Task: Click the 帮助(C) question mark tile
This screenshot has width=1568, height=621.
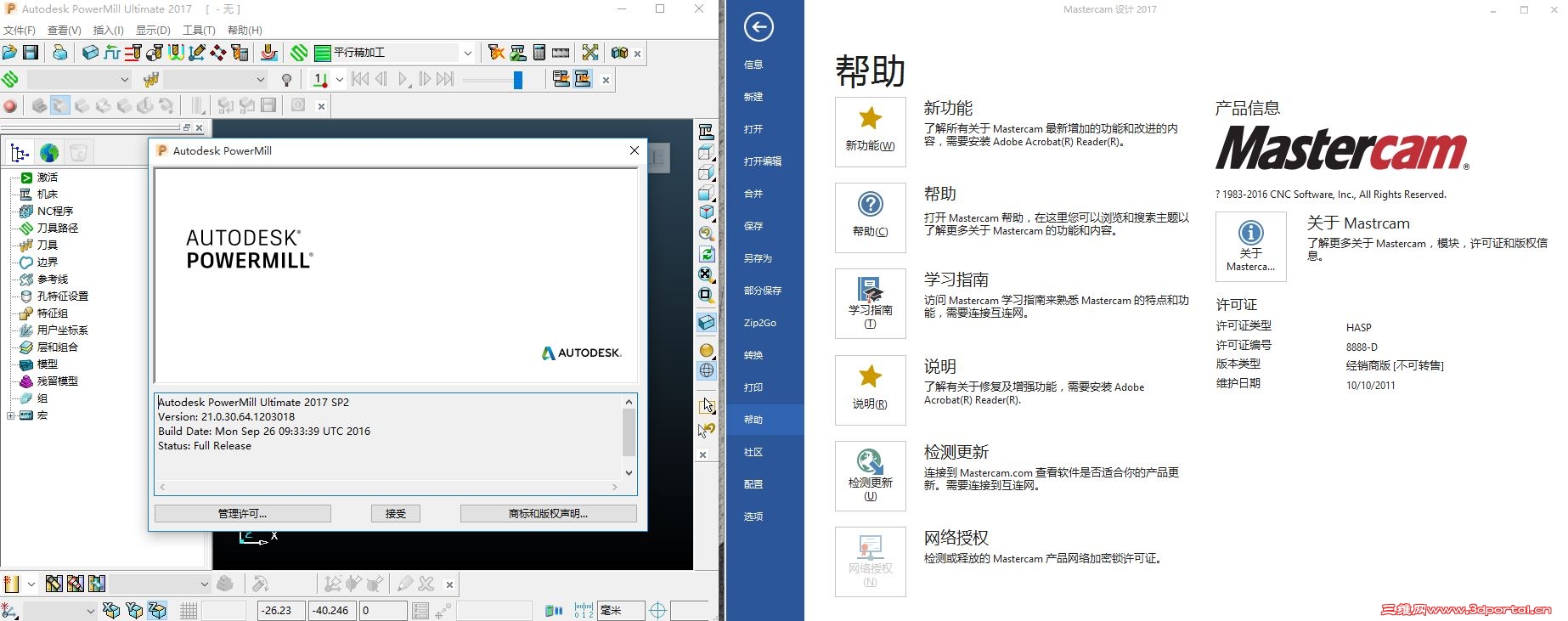Action: pos(870,217)
